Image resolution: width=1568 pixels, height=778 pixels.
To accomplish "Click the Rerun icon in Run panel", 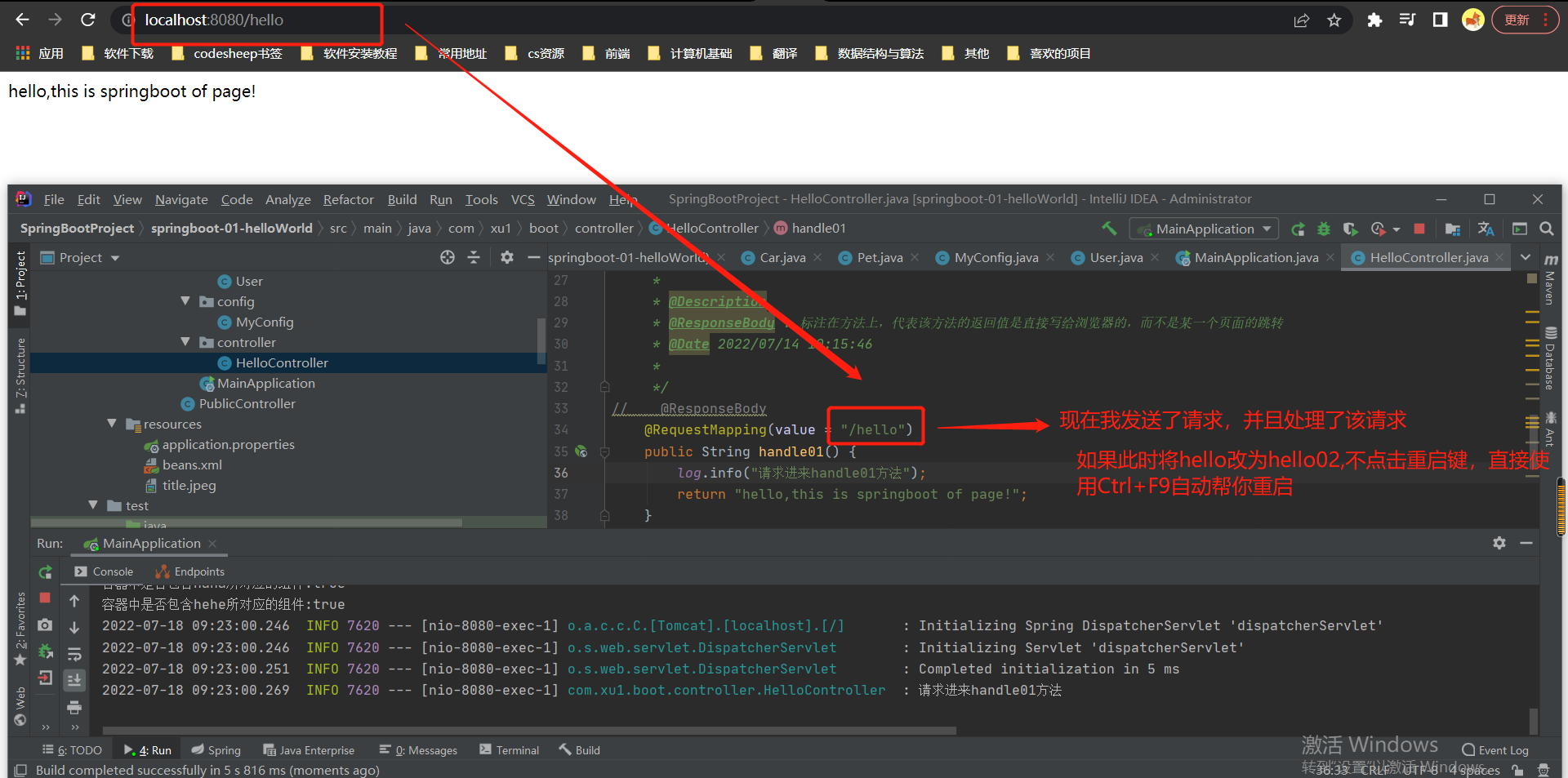I will (x=46, y=572).
